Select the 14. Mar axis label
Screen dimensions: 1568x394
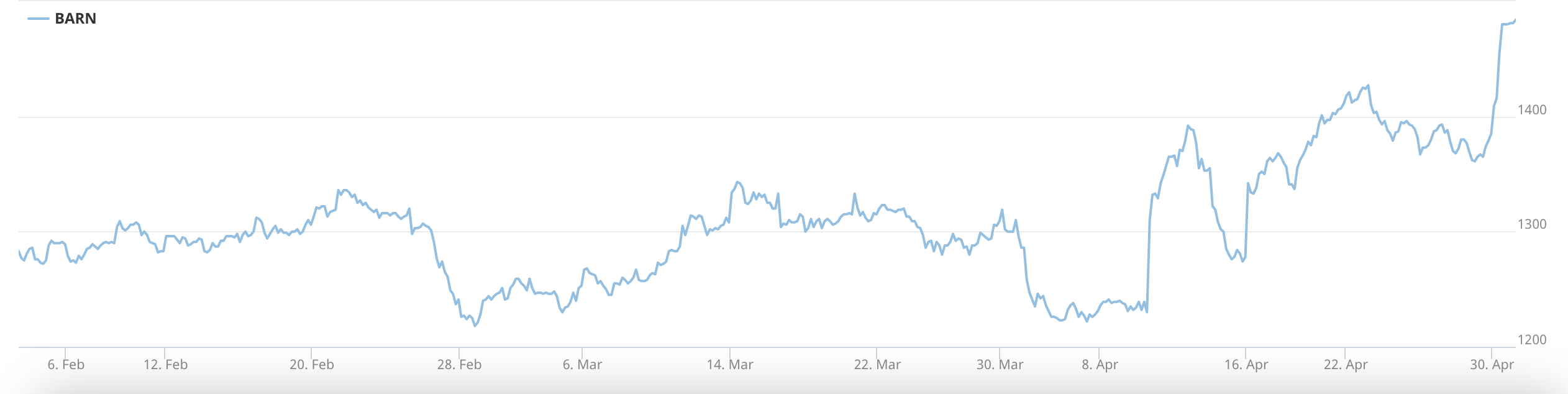(730, 365)
